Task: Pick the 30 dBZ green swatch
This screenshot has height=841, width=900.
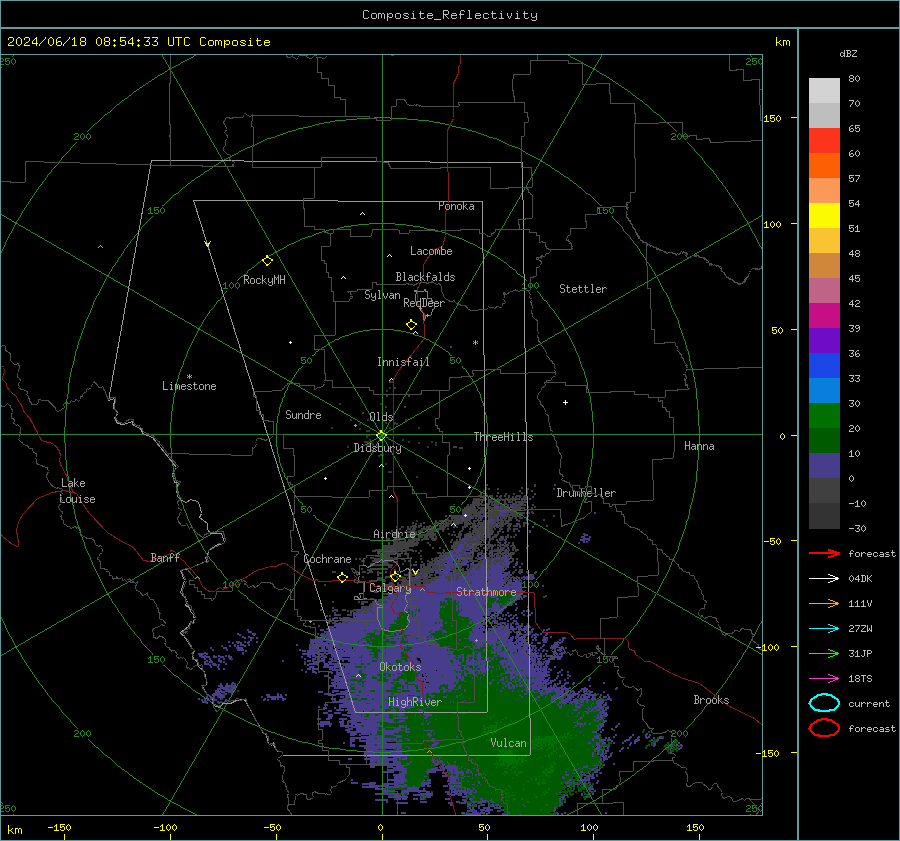Action: (x=824, y=416)
